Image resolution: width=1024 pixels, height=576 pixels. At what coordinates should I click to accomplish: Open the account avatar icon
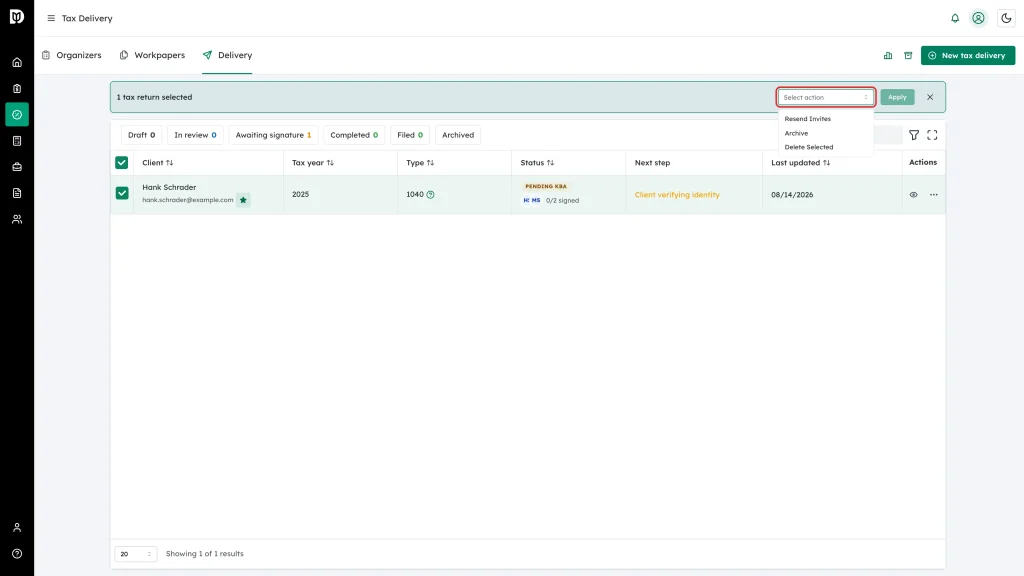click(x=978, y=18)
